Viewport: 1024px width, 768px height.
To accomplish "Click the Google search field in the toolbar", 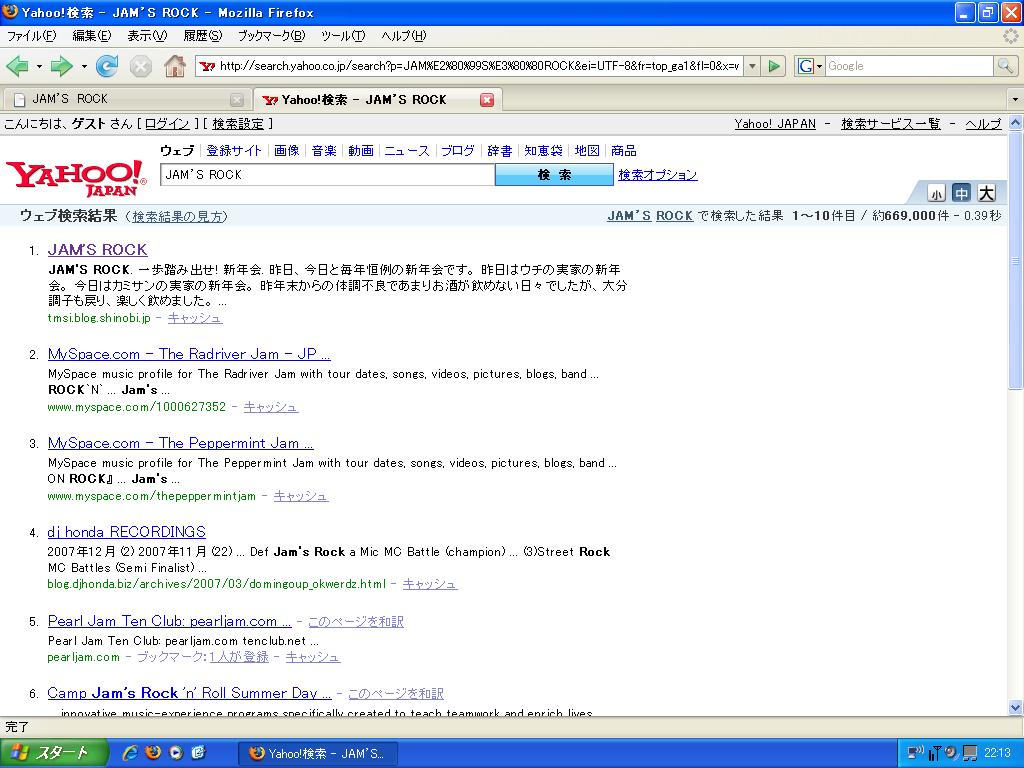I will (x=910, y=66).
